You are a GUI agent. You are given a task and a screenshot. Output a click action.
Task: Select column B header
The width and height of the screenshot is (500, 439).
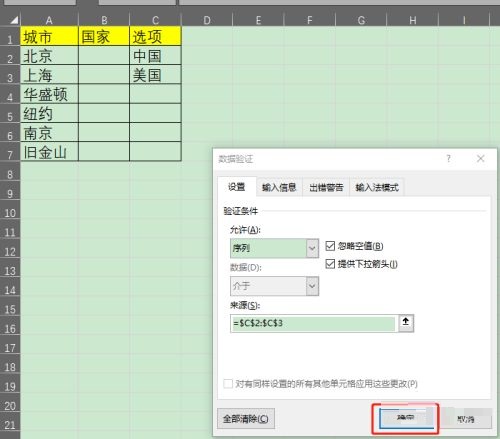pyautogui.click(x=104, y=20)
